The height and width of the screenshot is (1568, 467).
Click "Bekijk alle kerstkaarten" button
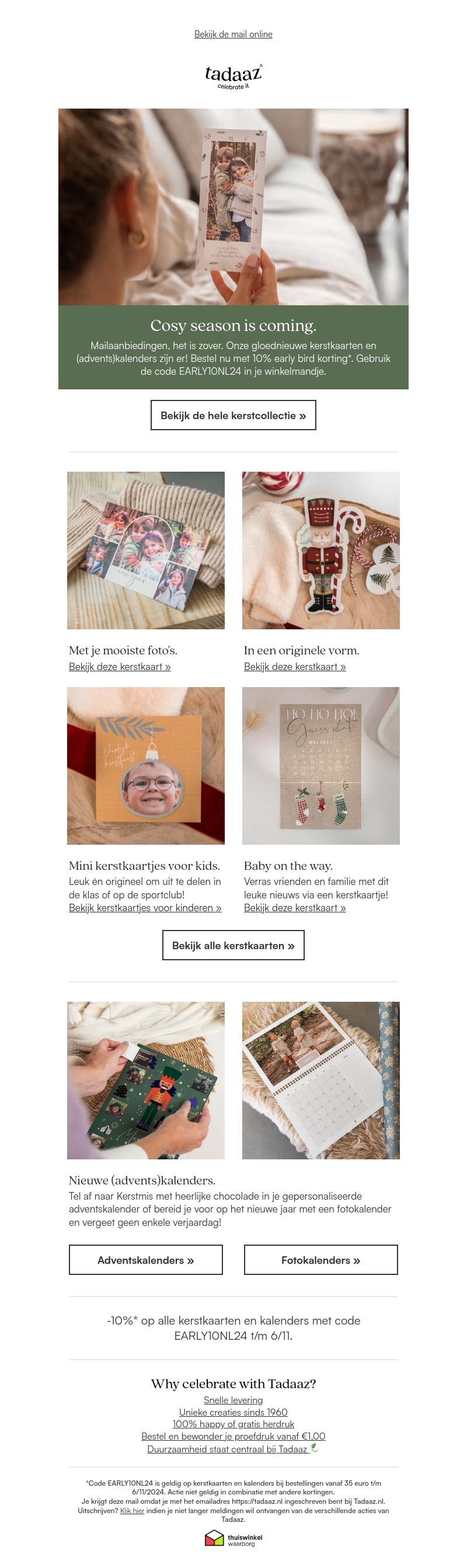point(233,945)
